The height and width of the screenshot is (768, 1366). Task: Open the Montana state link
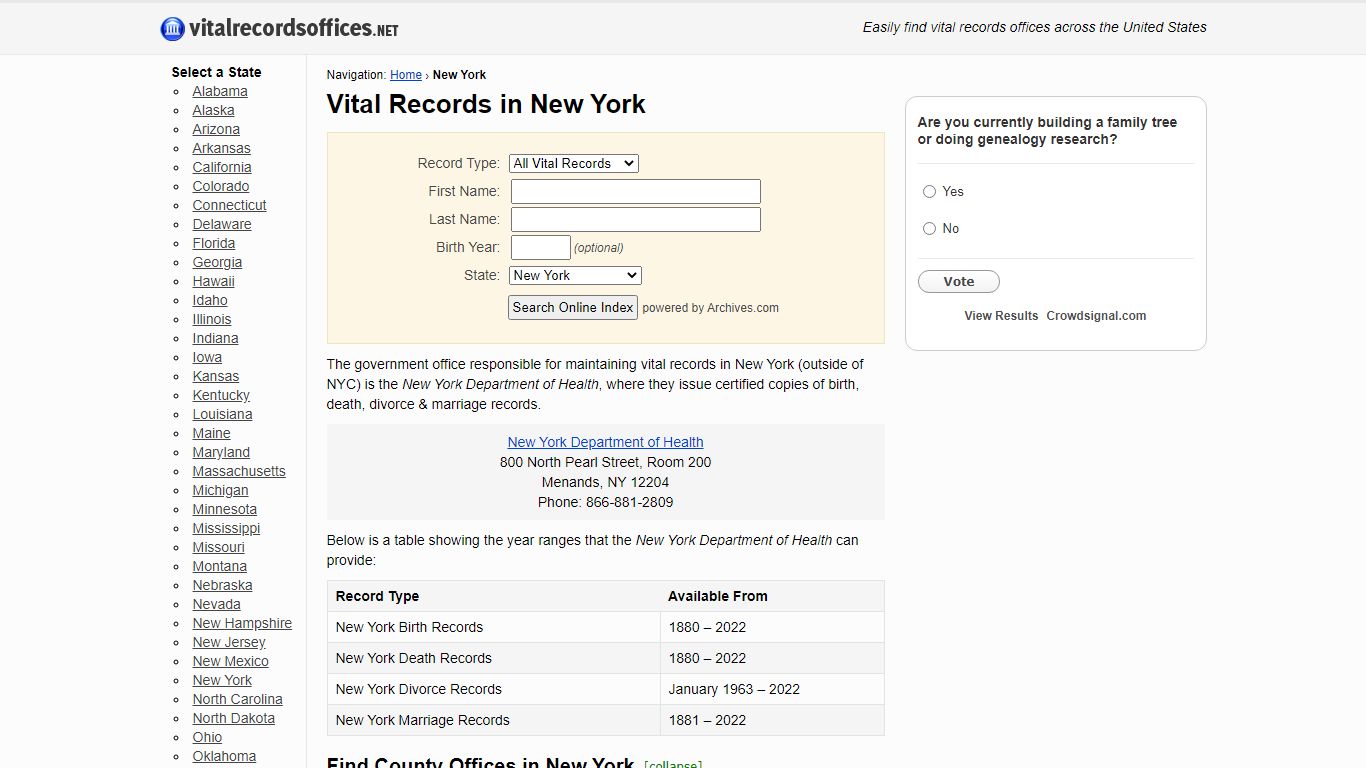(x=219, y=566)
